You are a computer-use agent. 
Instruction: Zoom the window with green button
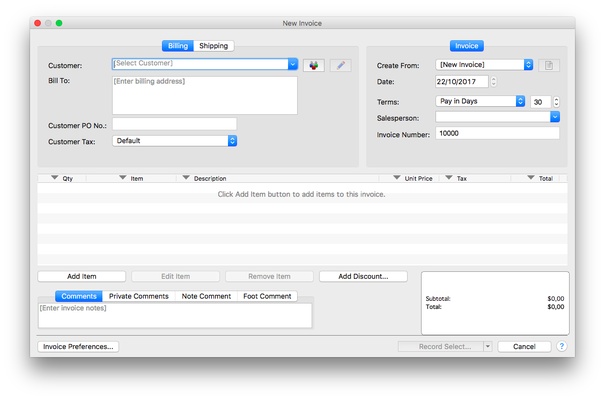[x=59, y=23]
